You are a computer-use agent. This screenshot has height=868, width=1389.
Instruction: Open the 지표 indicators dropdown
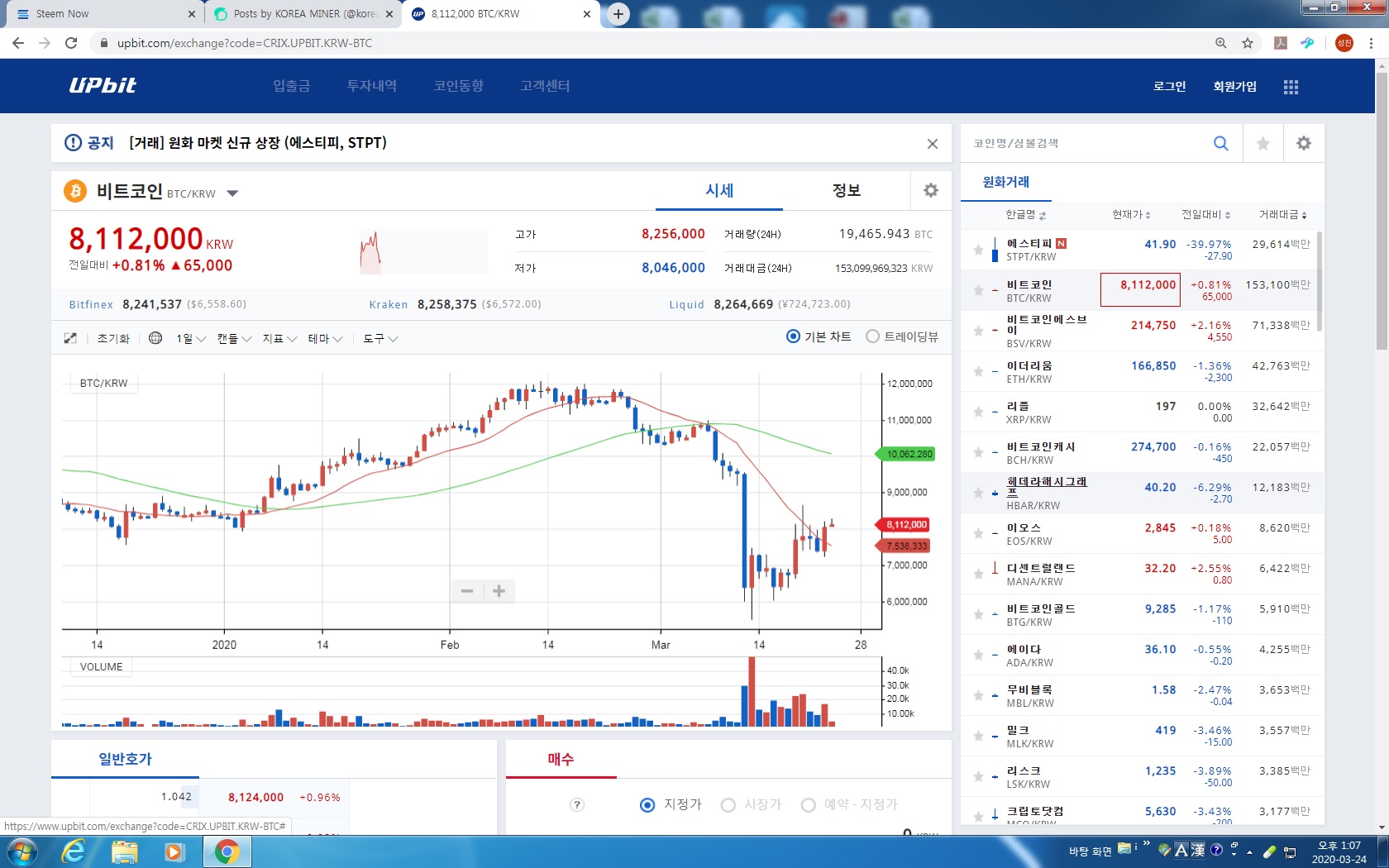point(279,339)
